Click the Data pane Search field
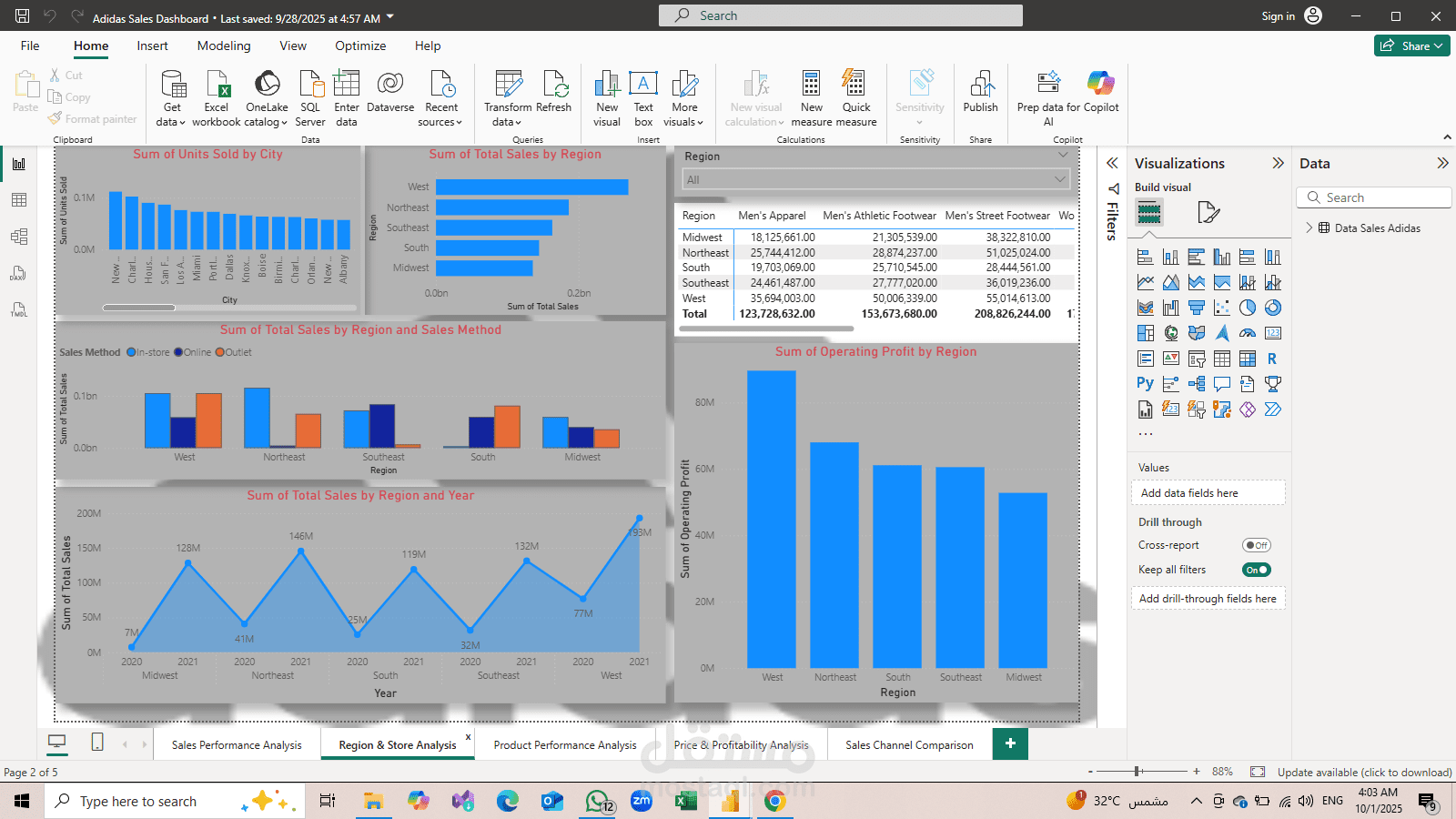The image size is (1456, 819). pos(1374,197)
